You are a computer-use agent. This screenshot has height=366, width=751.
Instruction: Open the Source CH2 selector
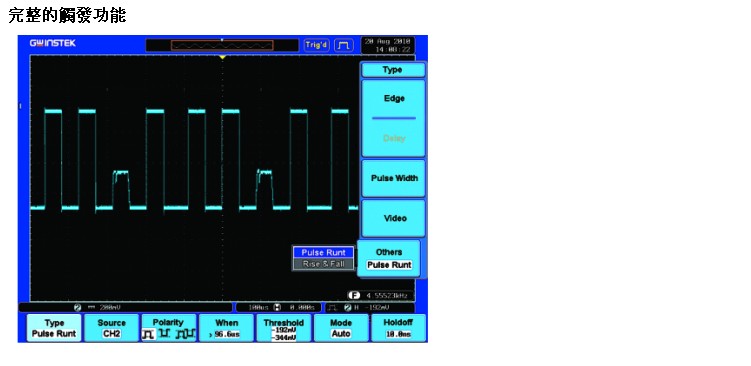point(111,328)
